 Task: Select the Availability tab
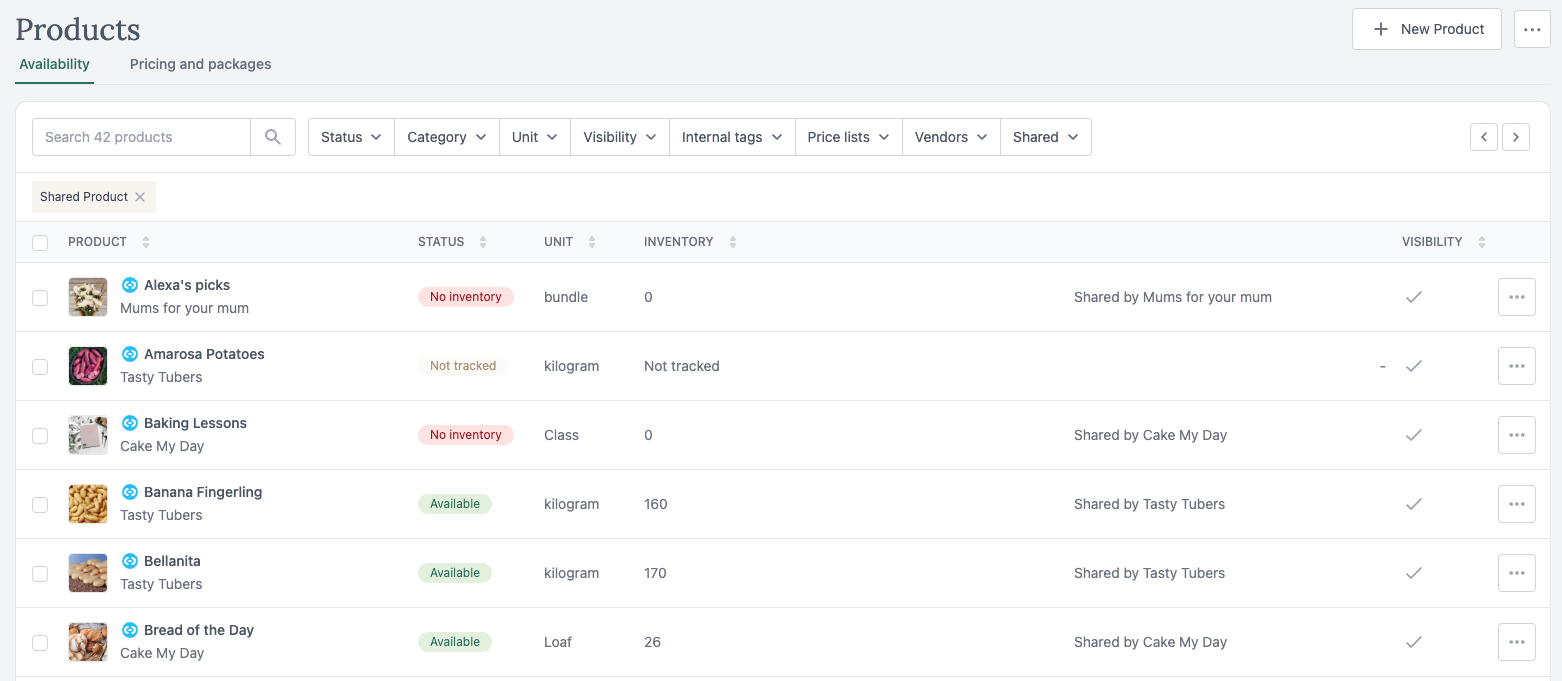(x=55, y=64)
